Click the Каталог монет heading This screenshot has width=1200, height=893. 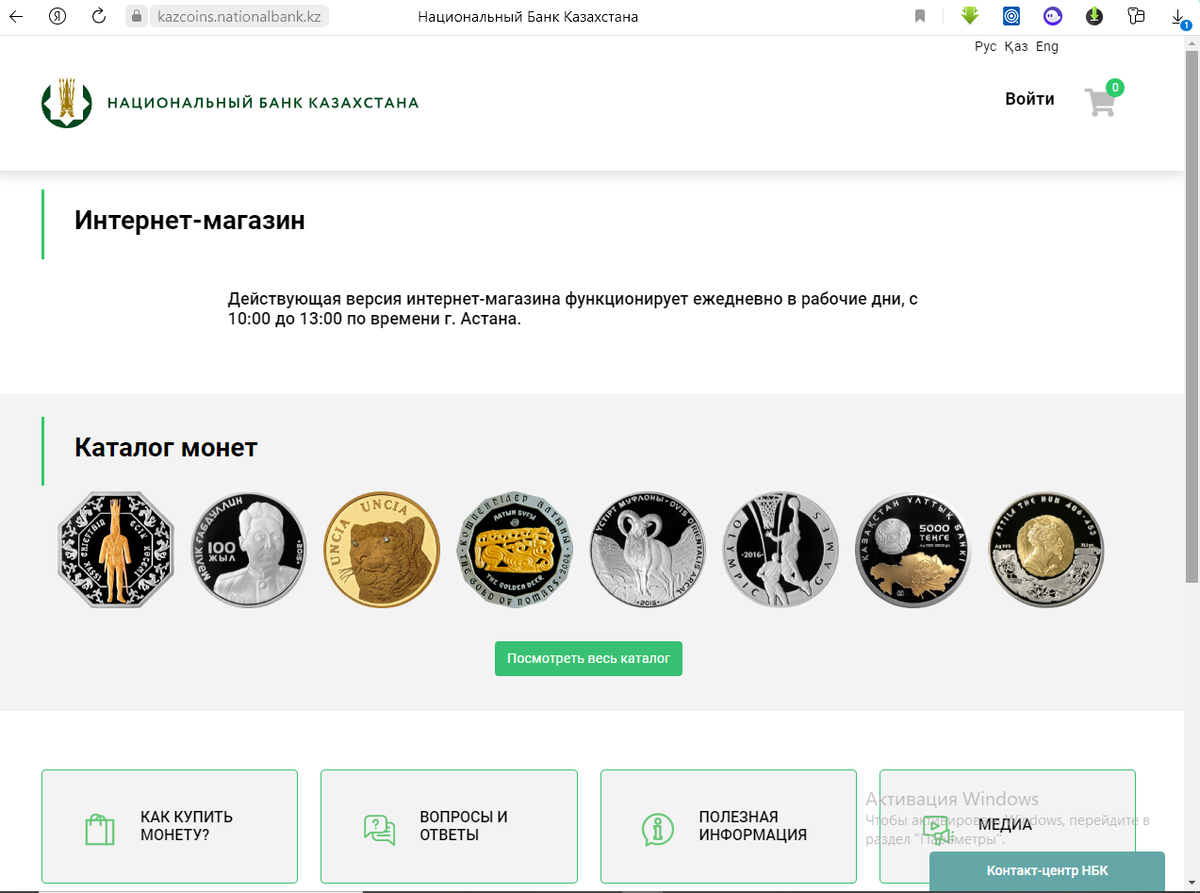[166, 447]
